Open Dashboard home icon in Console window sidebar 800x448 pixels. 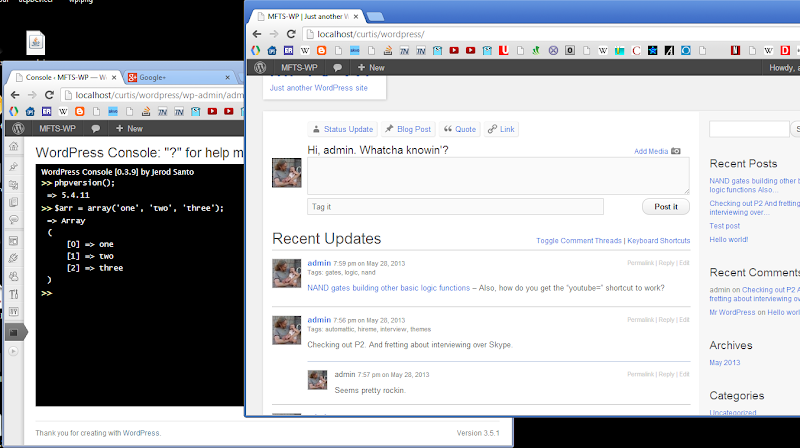pos(13,146)
